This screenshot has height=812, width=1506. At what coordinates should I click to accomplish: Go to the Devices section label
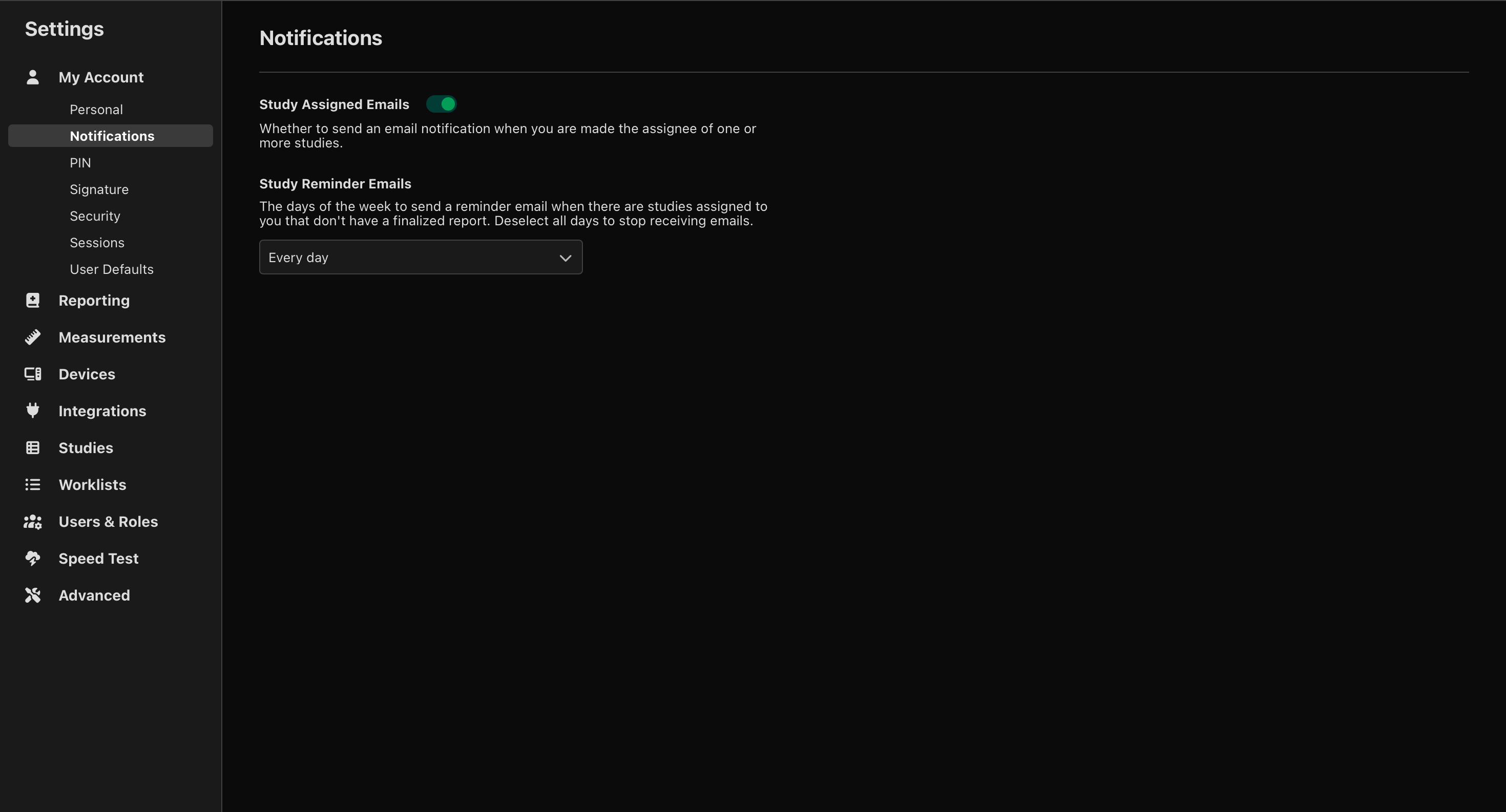87,374
